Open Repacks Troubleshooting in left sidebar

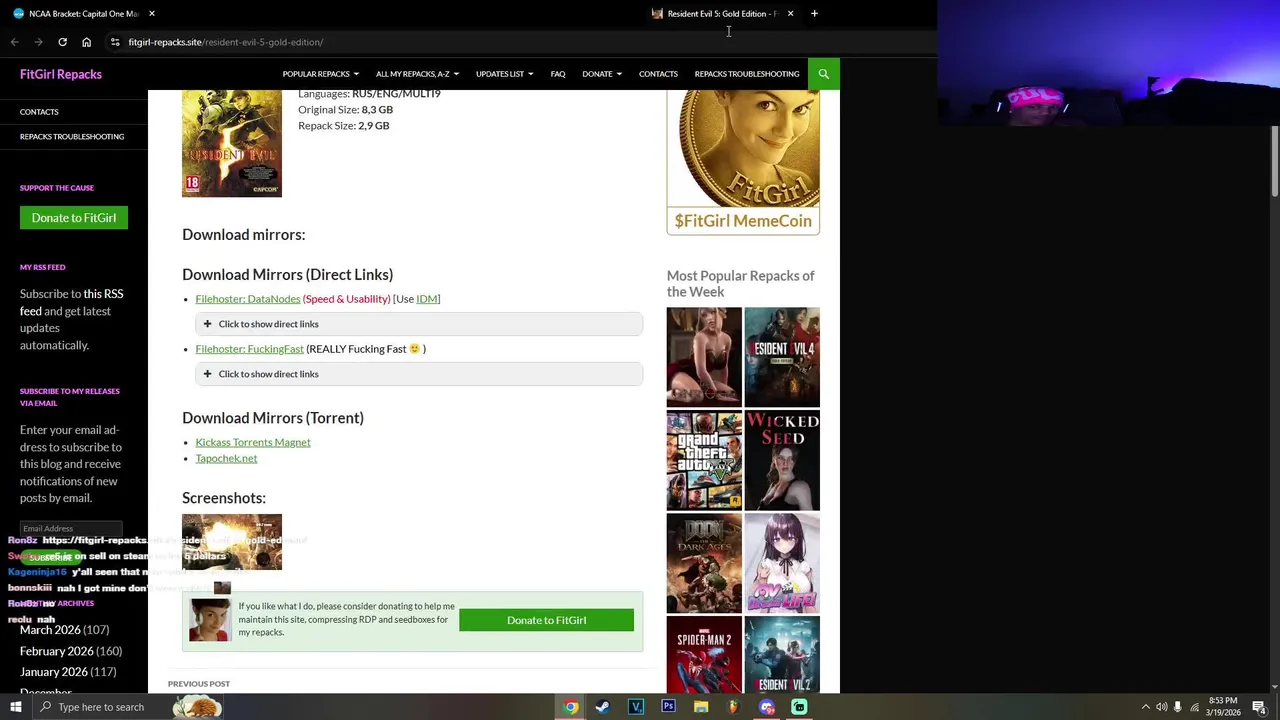pos(72,136)
